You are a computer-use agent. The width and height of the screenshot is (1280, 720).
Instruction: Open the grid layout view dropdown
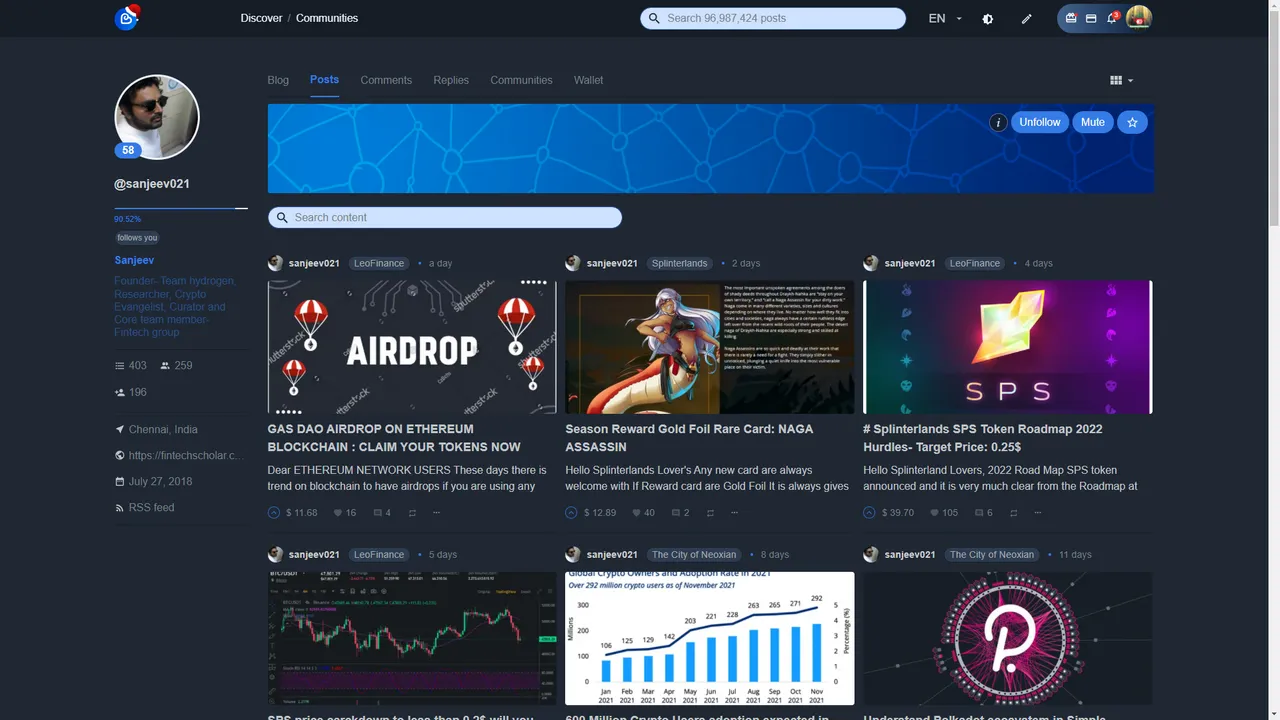click(x=1122, y=80)
